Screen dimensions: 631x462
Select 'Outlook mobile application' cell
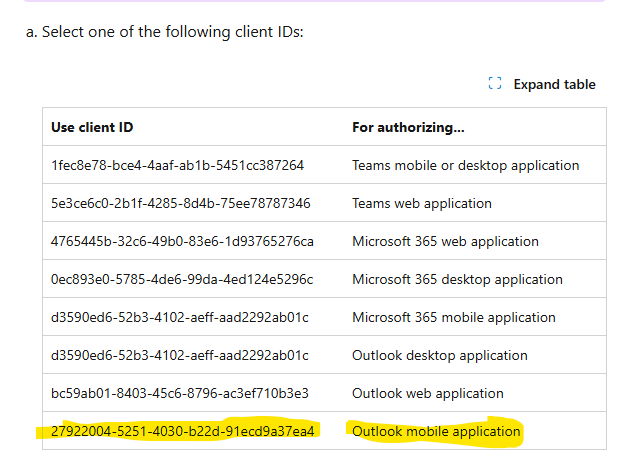click(436, 431)
